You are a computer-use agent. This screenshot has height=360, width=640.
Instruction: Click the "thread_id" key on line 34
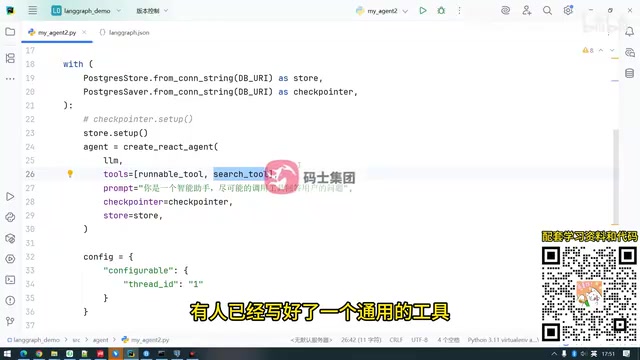(x=151, y=284)
